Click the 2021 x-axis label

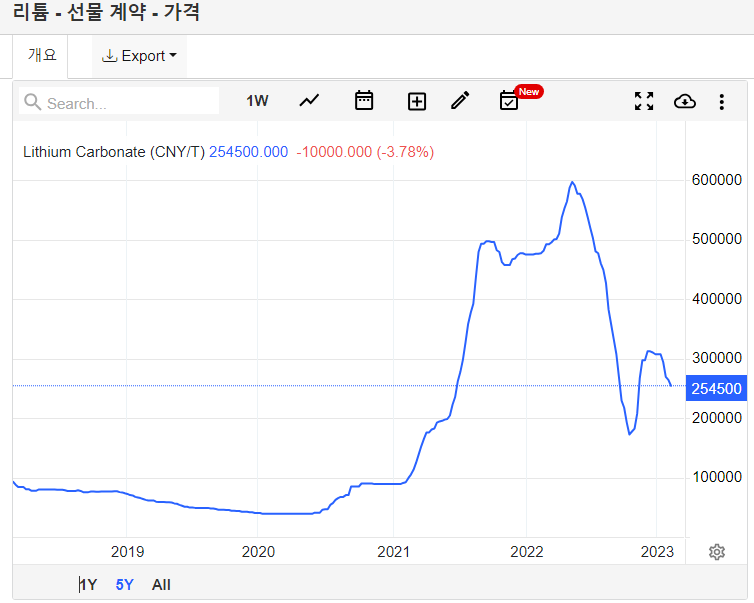click(x=393, y=552)
